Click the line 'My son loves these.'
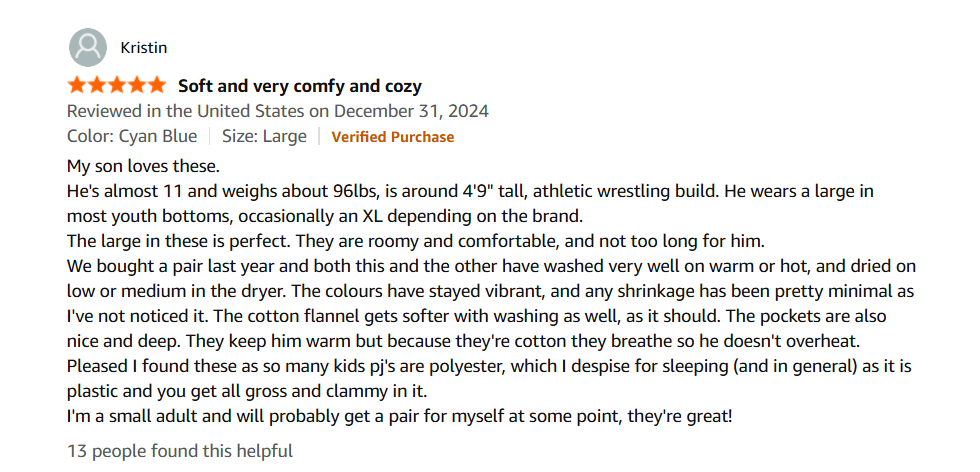Viewport: 980px width, 472px height. 144,167
